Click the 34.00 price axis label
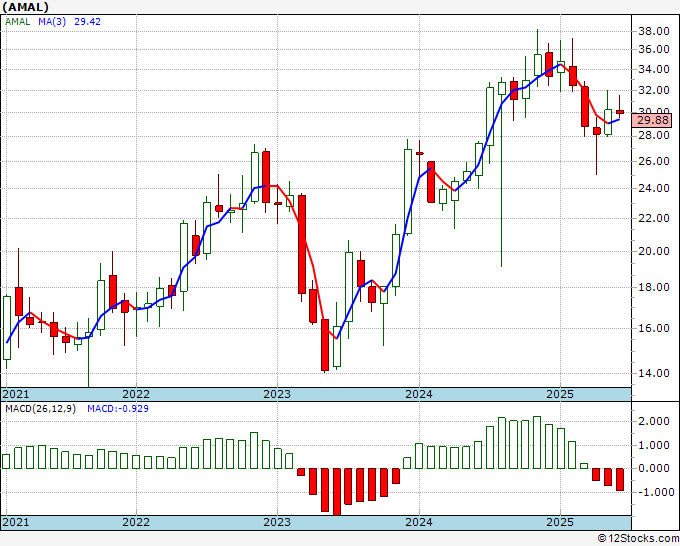The height and width of the screenshot is (546, 680). tap(654, 69)
